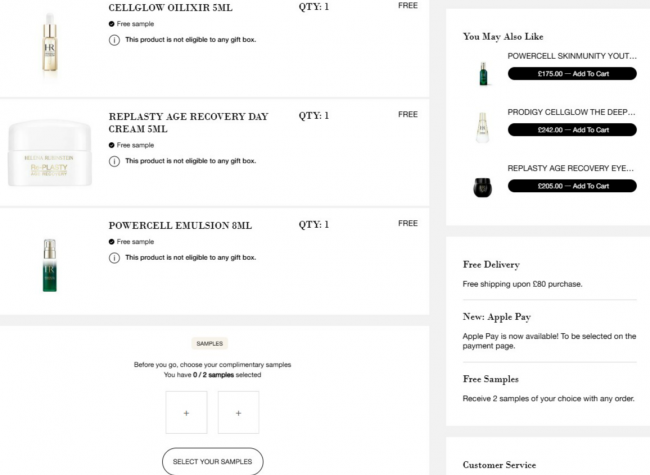Screen dimensions: 650x475
Task: Click Free sample checkmark for Powercell Emulsion
Action: 112,242
